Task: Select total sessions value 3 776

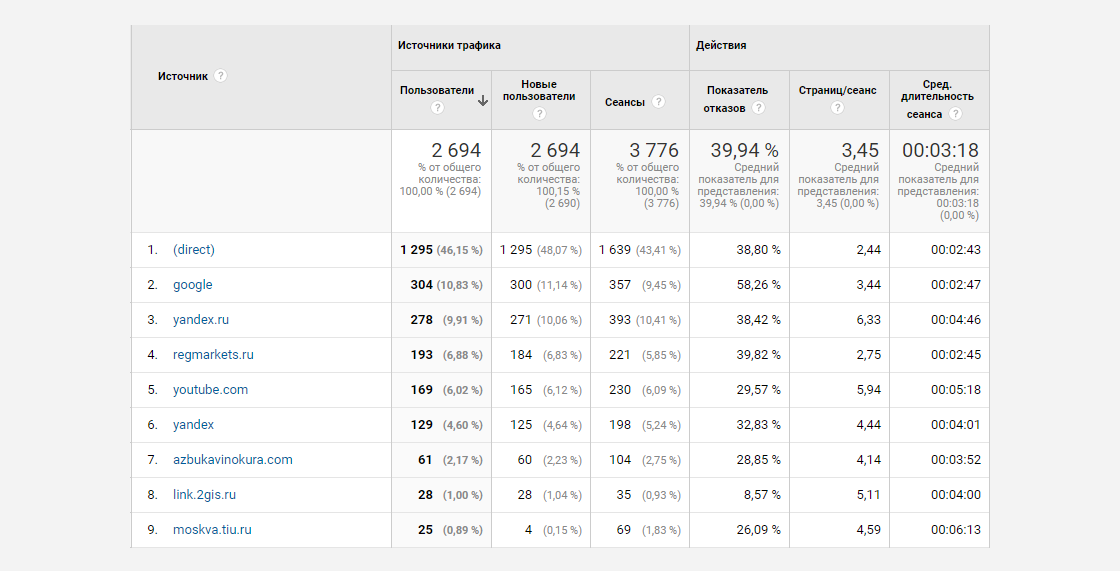Action: 654,150
